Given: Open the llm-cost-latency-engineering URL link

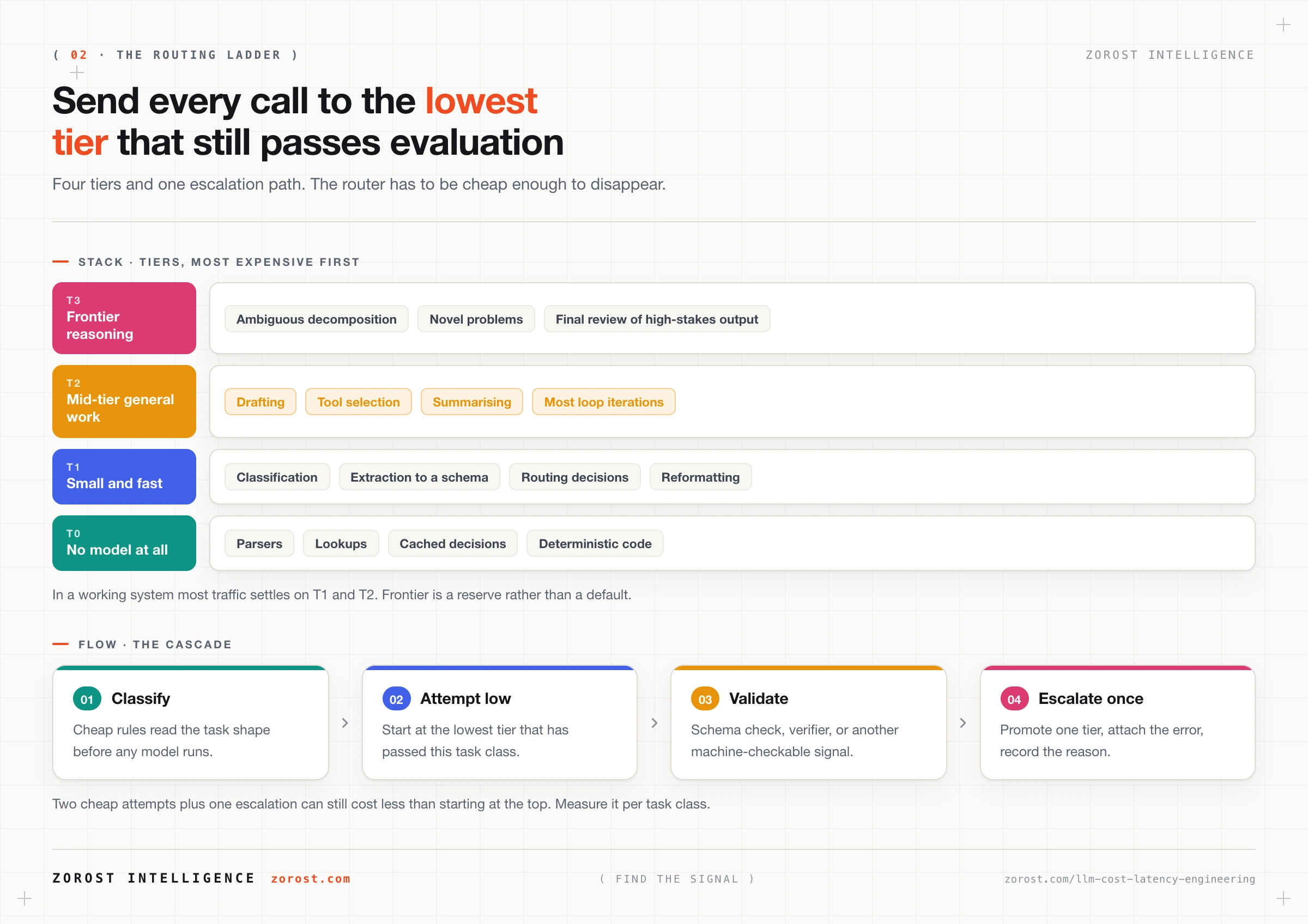Looking at the screenshot, I should click(x=1130, y=879).
